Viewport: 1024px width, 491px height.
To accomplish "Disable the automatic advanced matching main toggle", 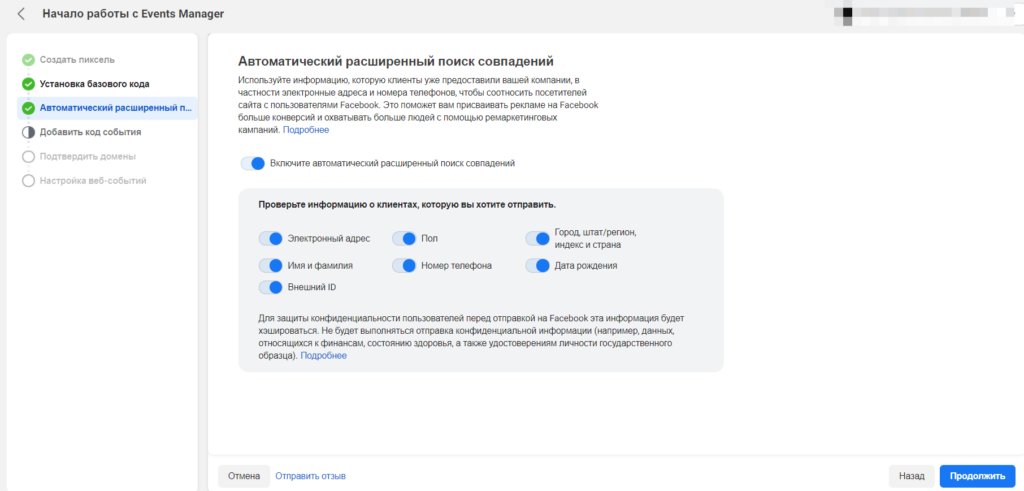I will pos(253,163).
